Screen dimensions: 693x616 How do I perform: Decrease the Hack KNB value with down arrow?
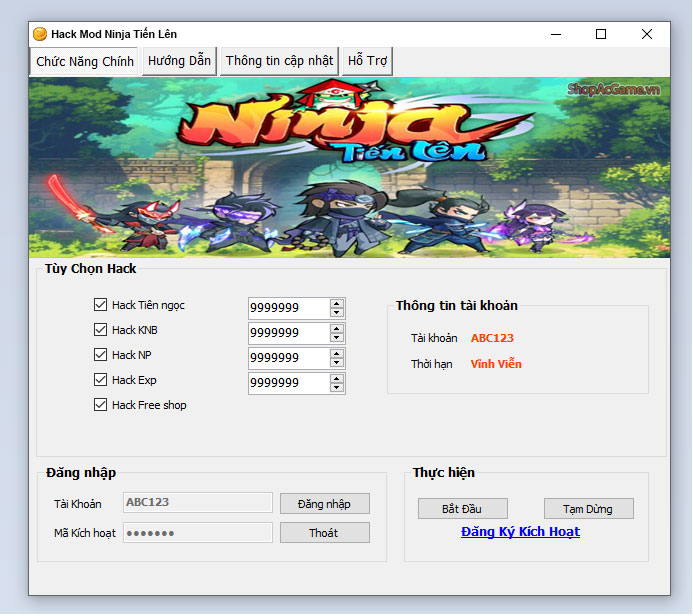[x=337, y=338]
